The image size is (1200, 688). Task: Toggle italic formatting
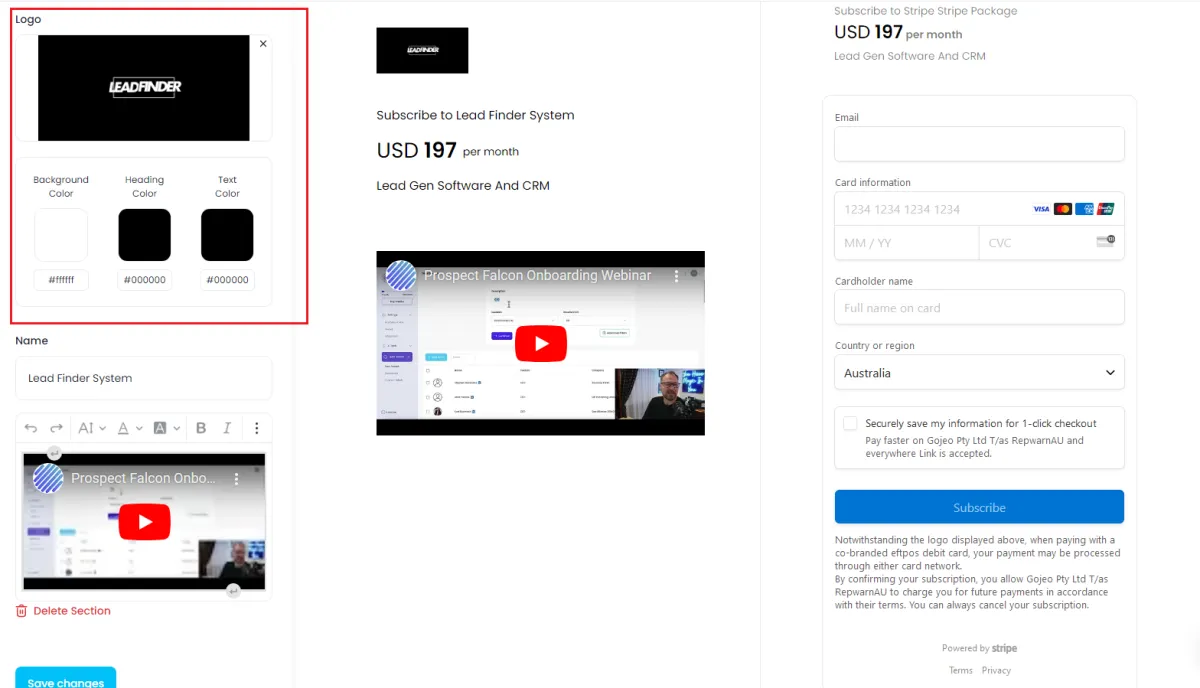[x=227, y=428]
